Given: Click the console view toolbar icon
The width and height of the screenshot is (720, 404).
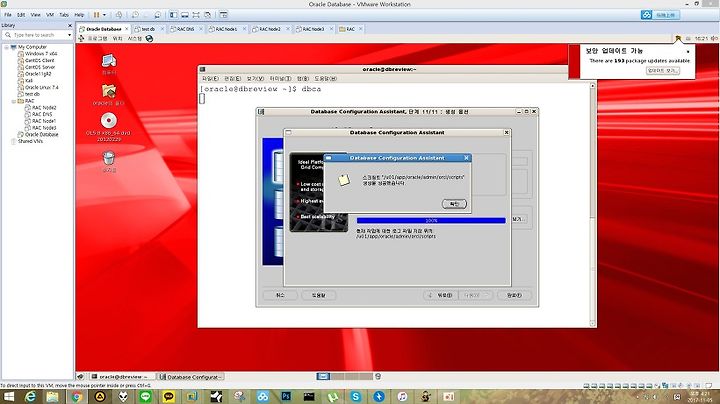Looking at the screenshot, I should coord(223,15).
